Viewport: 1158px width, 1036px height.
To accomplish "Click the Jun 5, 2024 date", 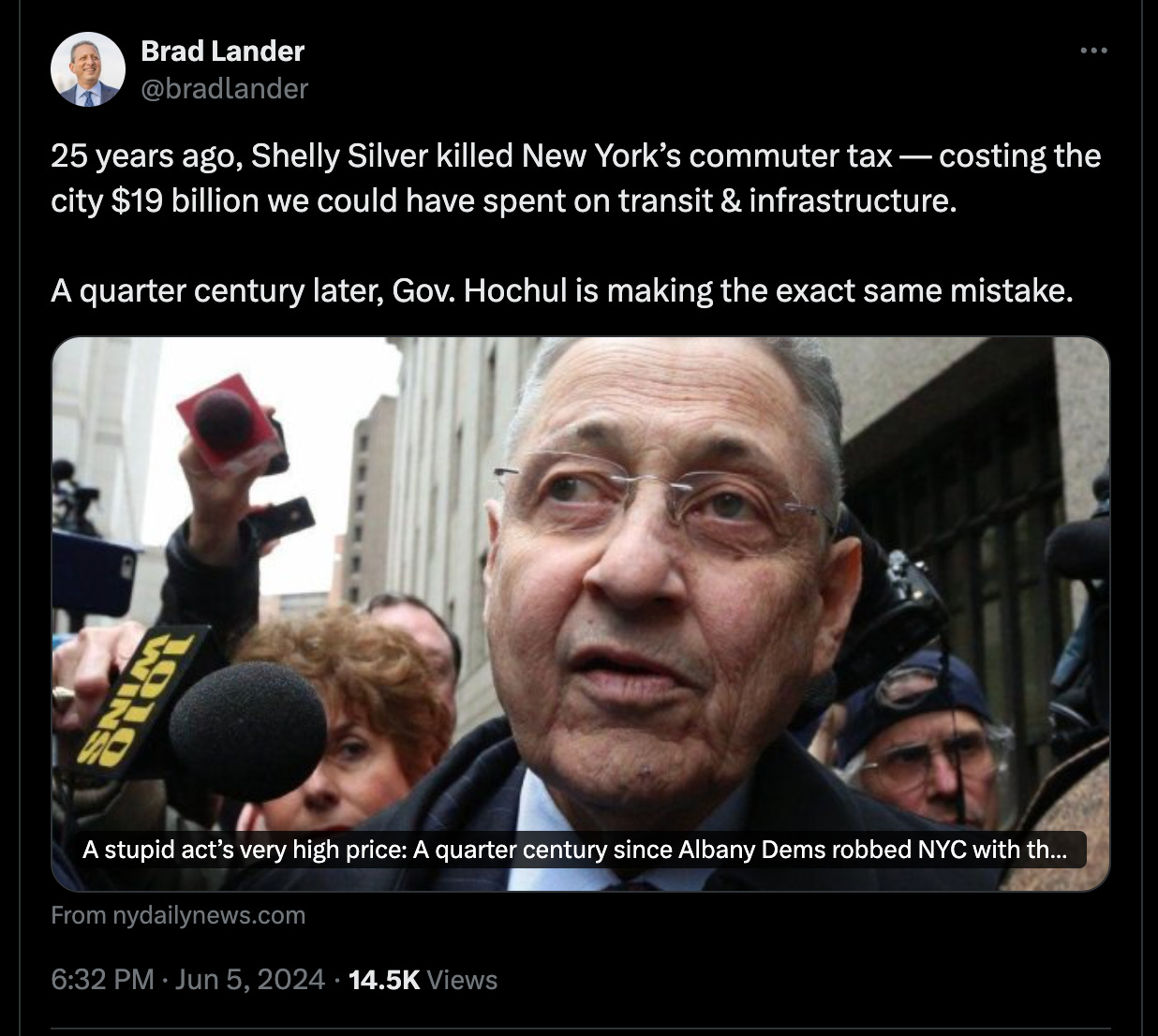I will pos(250,980).
